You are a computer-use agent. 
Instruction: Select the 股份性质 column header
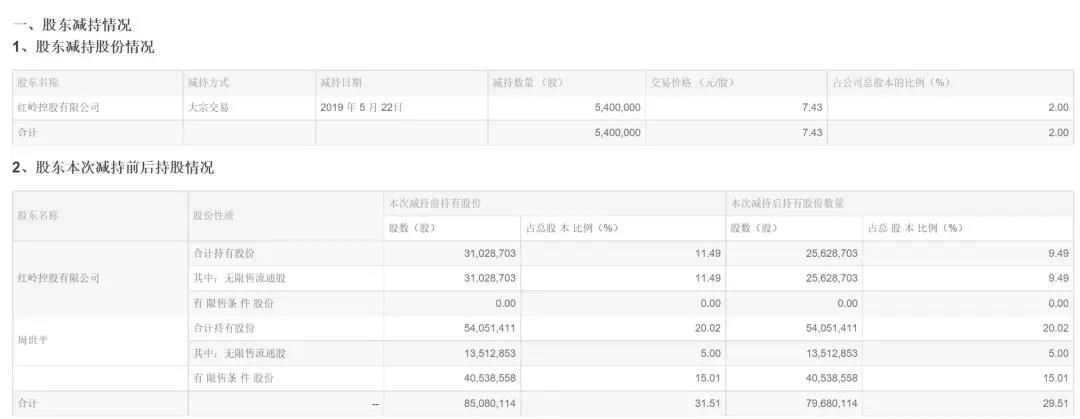(x=214, y=216)
